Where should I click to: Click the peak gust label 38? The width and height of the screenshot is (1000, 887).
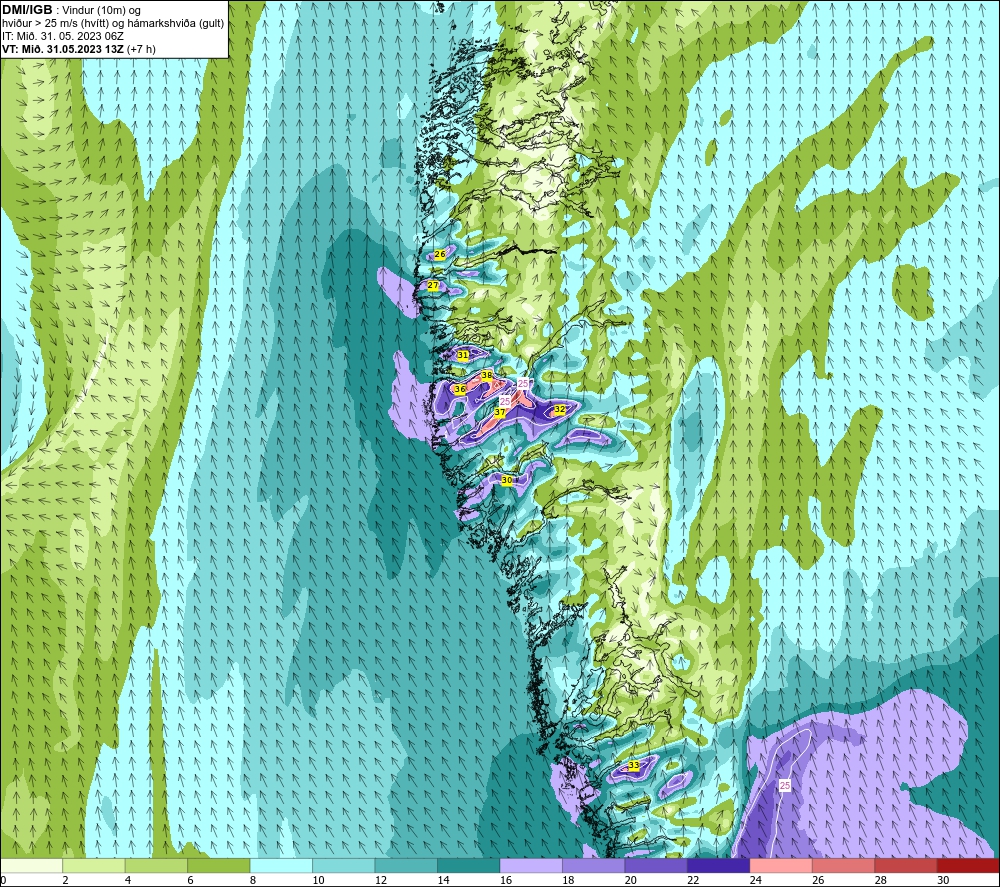coord(487,376)
